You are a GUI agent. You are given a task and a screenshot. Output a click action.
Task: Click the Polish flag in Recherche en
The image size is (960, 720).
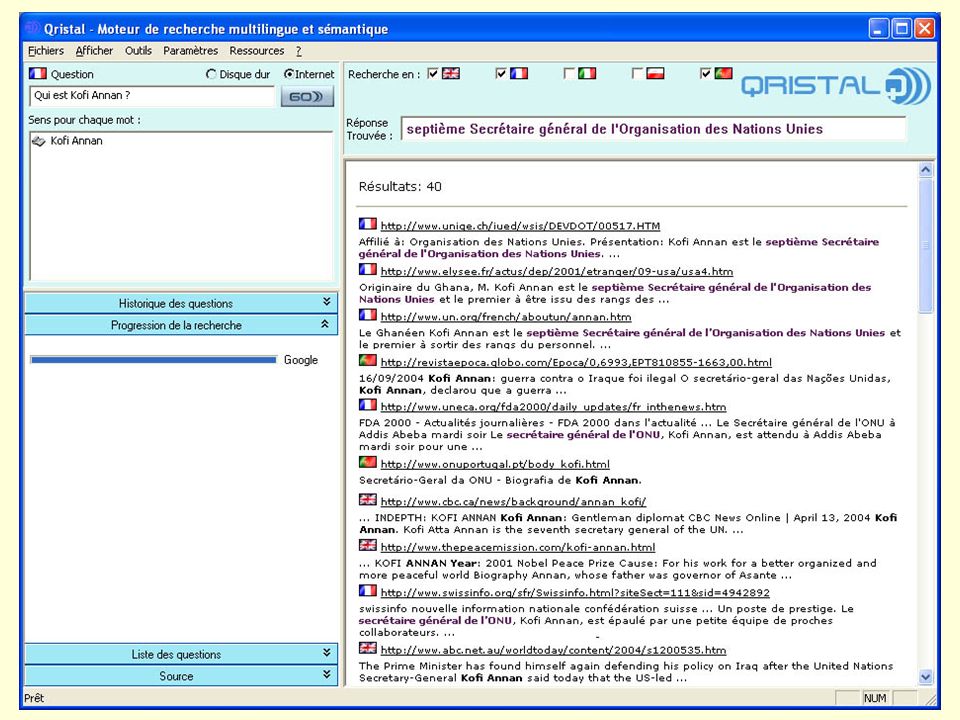pyautogui.click(x=655, y=73)
